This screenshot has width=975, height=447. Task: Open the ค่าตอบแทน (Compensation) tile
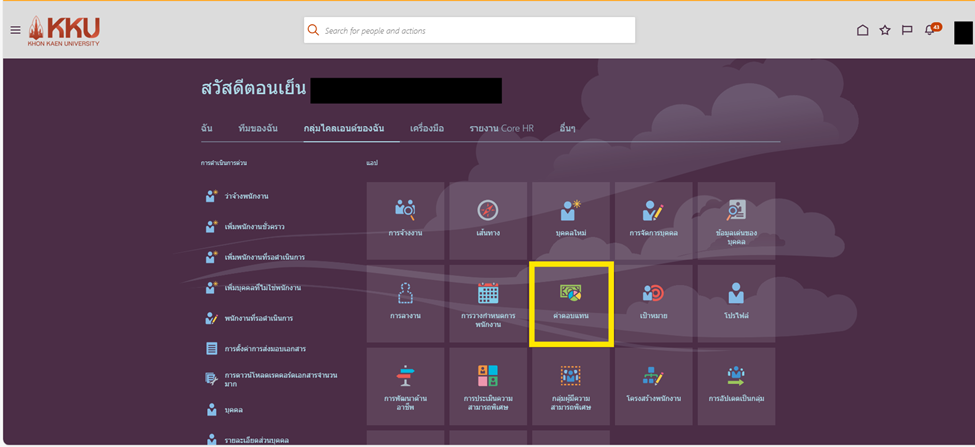tap(571, 303)
